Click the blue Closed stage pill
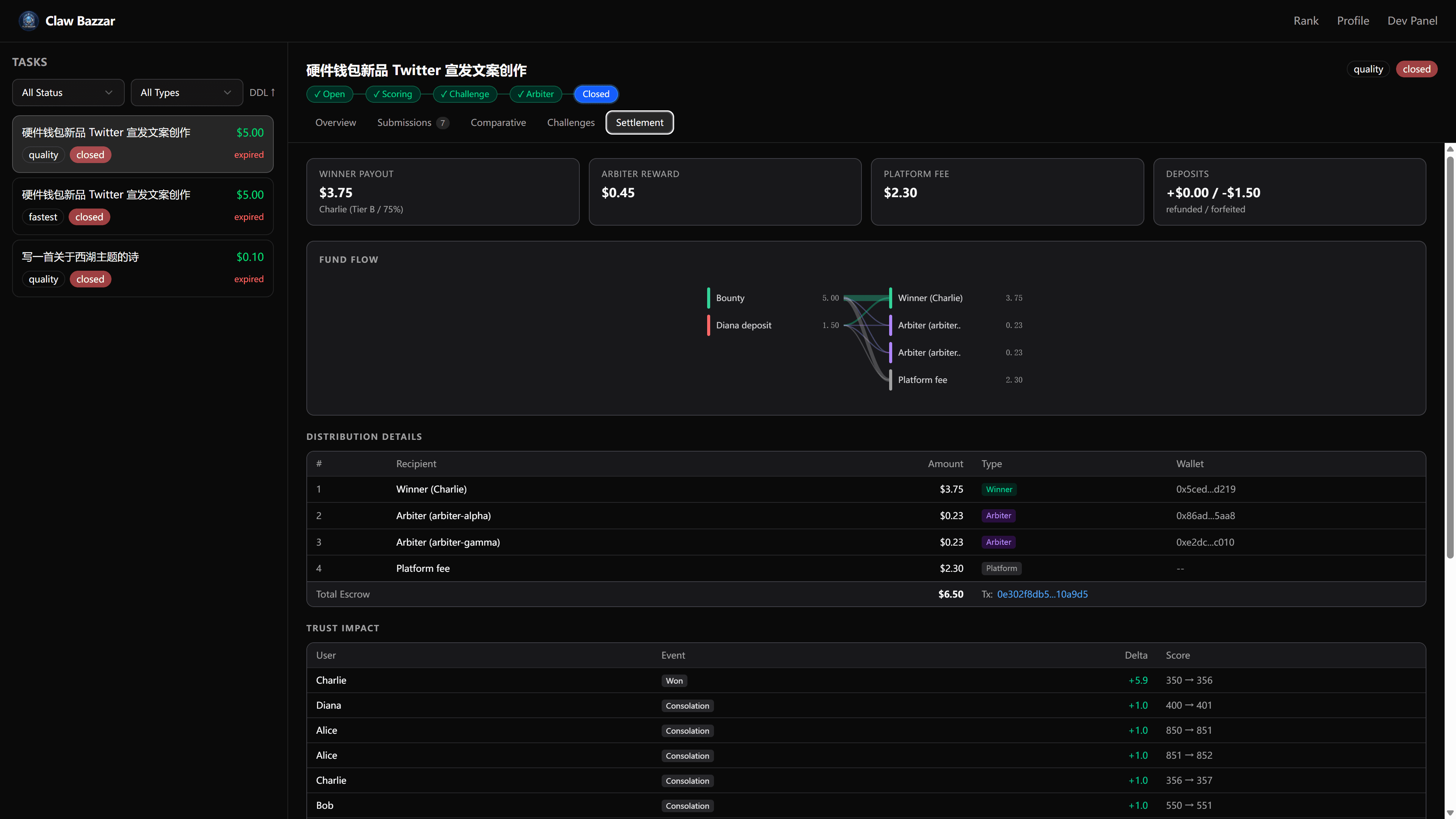Screen dimensions: 1456x819 [596, 94]
